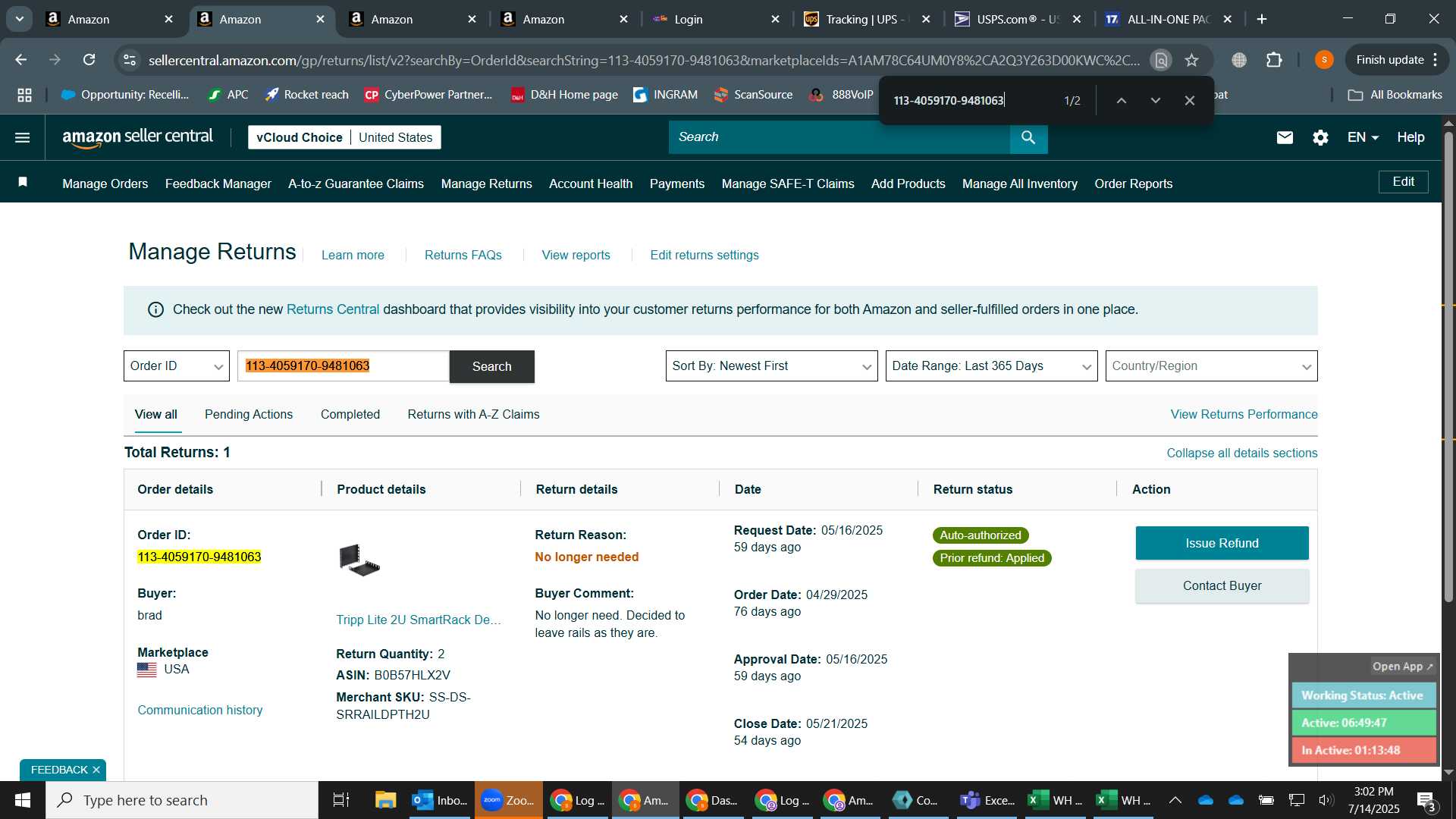The width and height of the screenshot is (1456, 819).
Task: Open Payments in navigation bar
Action: click(677, 184)
